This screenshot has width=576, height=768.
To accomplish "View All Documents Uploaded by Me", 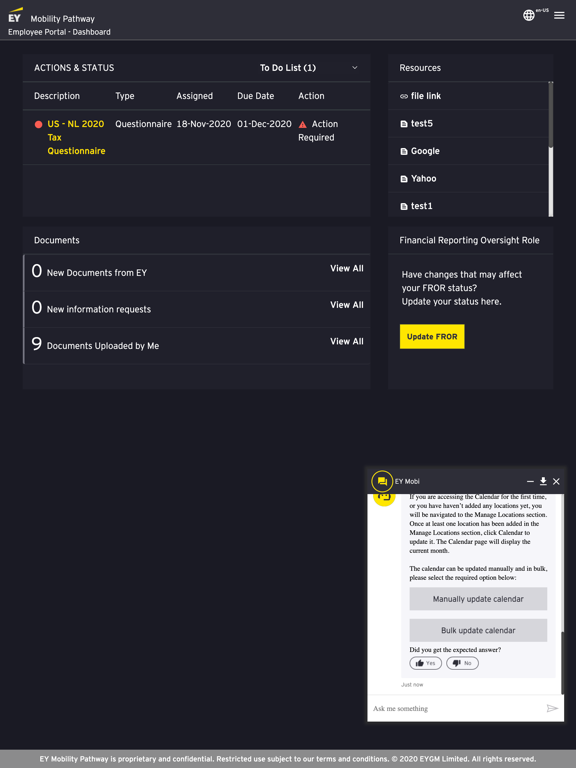I will click(347, 341).
